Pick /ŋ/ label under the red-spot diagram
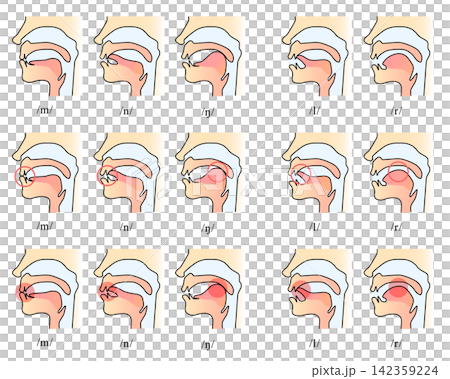Viewport: 450px width, 379px height. tap(208, 344)
